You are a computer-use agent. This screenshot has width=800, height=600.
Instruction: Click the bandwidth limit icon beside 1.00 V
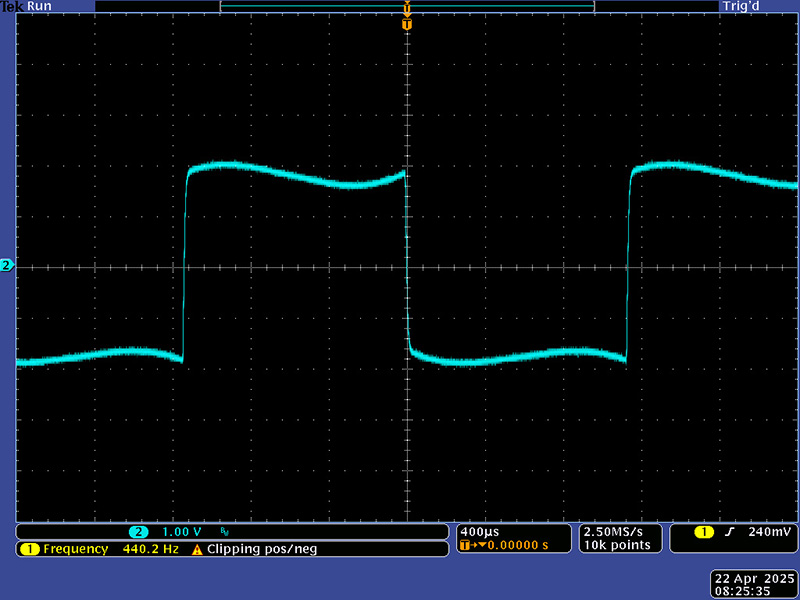point(224,532)
